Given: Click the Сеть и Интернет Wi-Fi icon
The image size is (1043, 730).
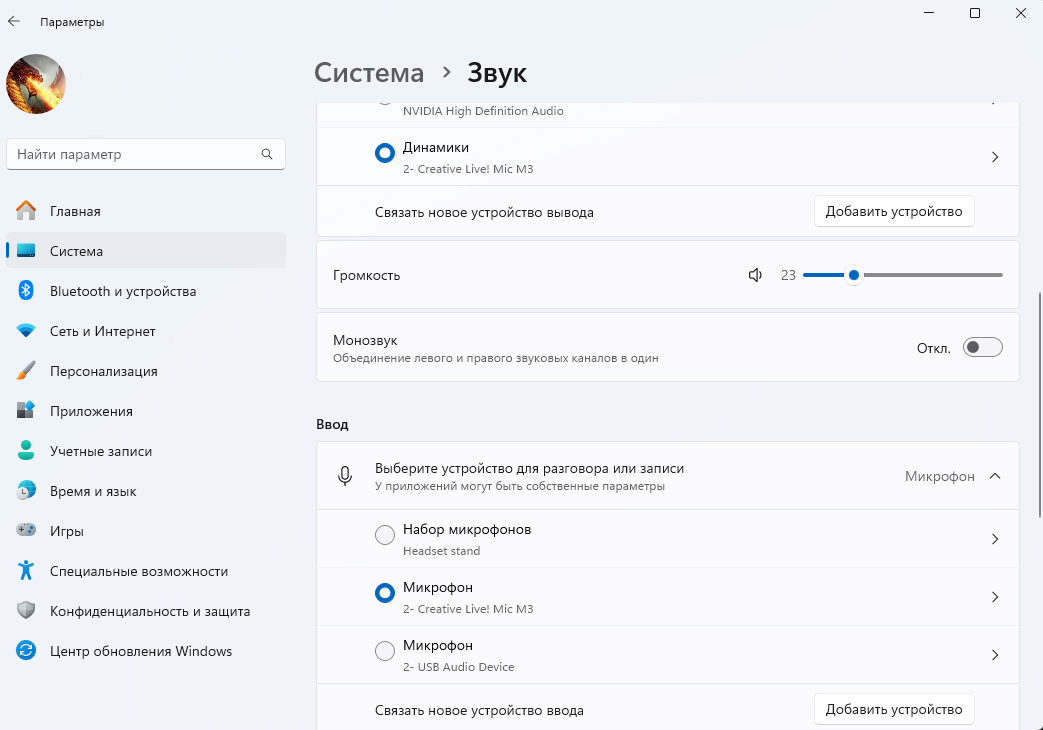Looking at the screenshot, I should 26,331.
